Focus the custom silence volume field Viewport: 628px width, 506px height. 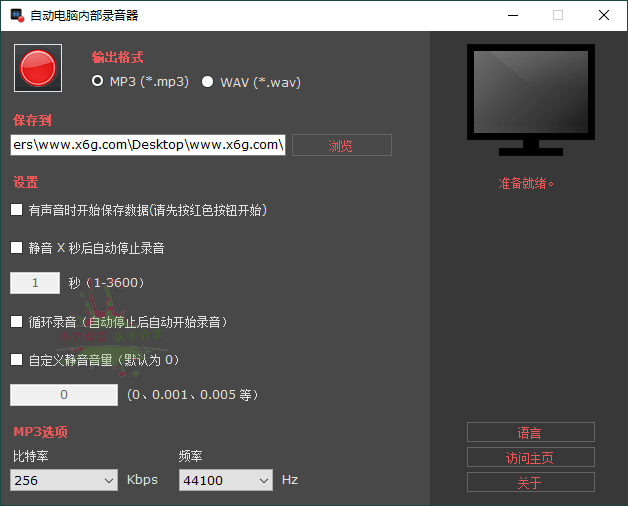tap(64, 395)
